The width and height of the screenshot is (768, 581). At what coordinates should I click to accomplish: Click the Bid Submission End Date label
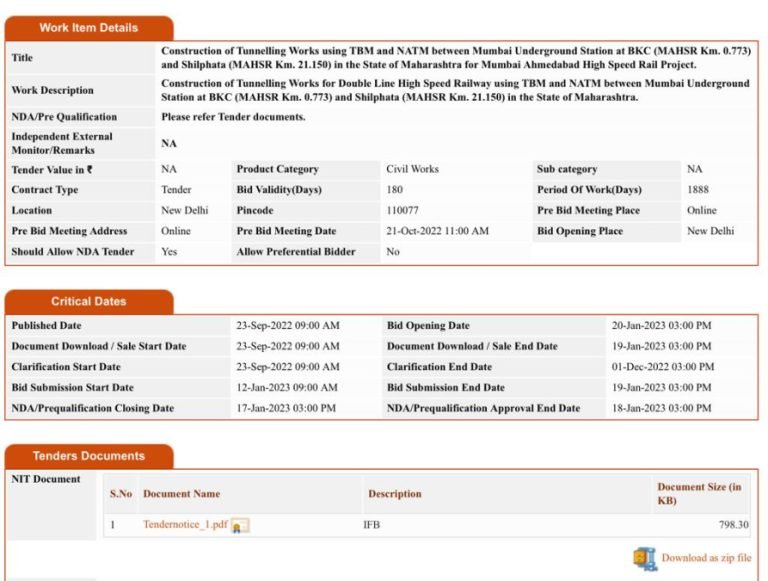coord(446,387)
